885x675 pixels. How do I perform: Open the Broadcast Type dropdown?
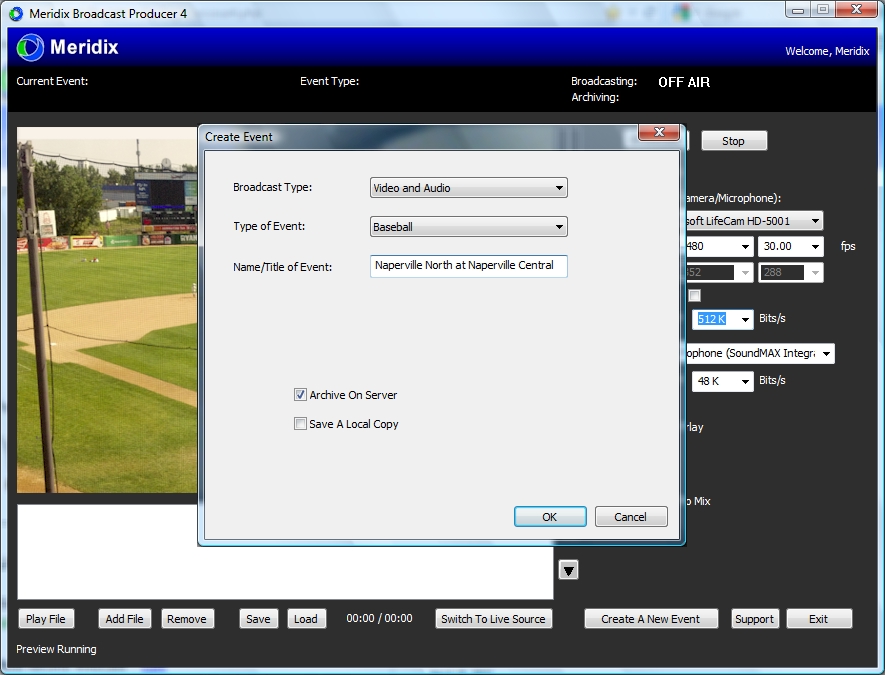(x=468, y=188)
